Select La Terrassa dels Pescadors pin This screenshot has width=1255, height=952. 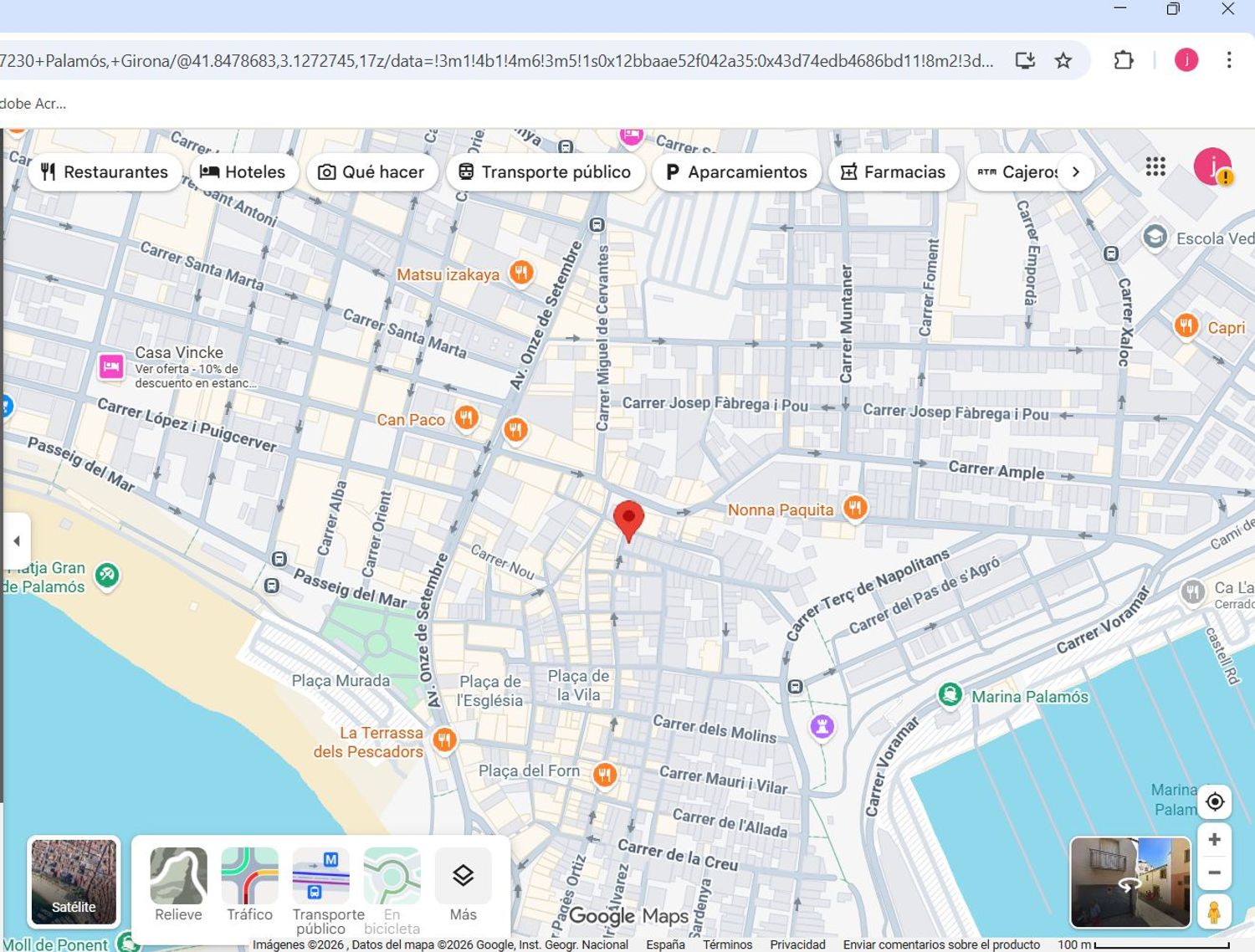pos(444,740)
